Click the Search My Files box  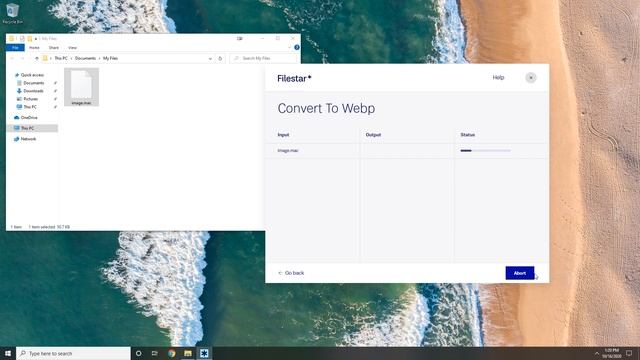263,58
